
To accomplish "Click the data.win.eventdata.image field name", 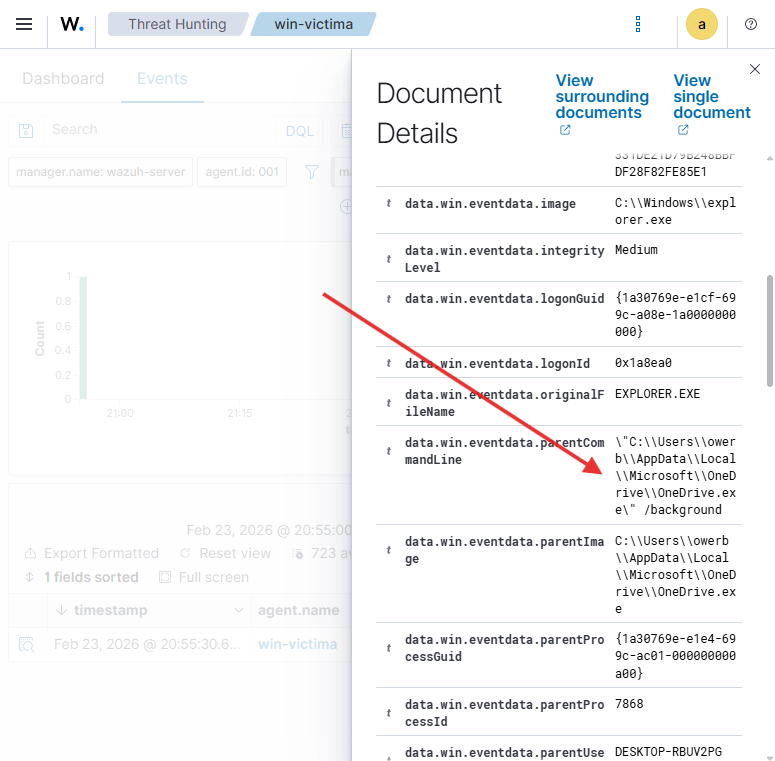I will [x=490, y=204].
